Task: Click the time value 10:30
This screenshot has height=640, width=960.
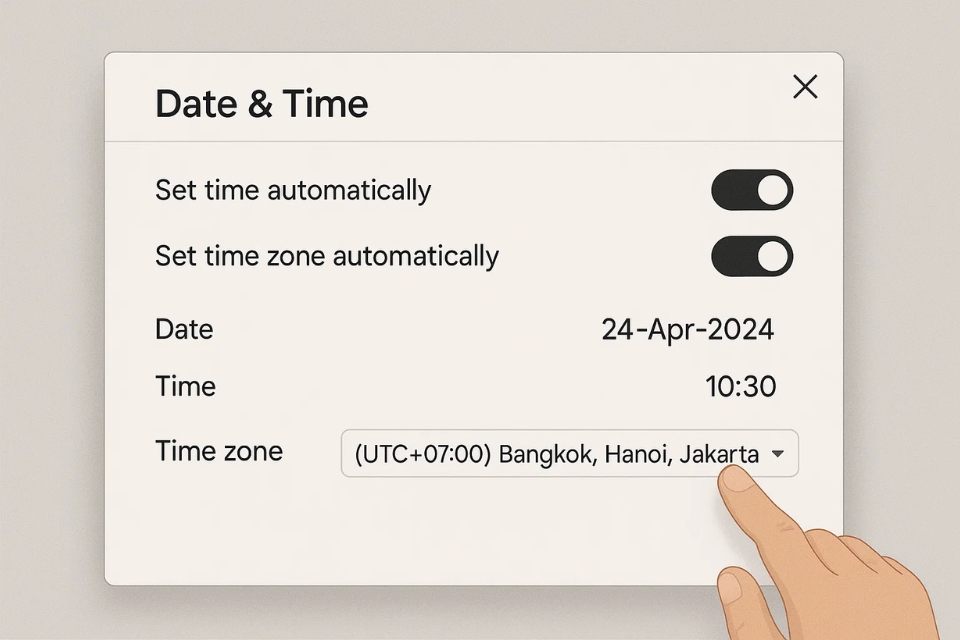Action: click(x=740, y=387)
